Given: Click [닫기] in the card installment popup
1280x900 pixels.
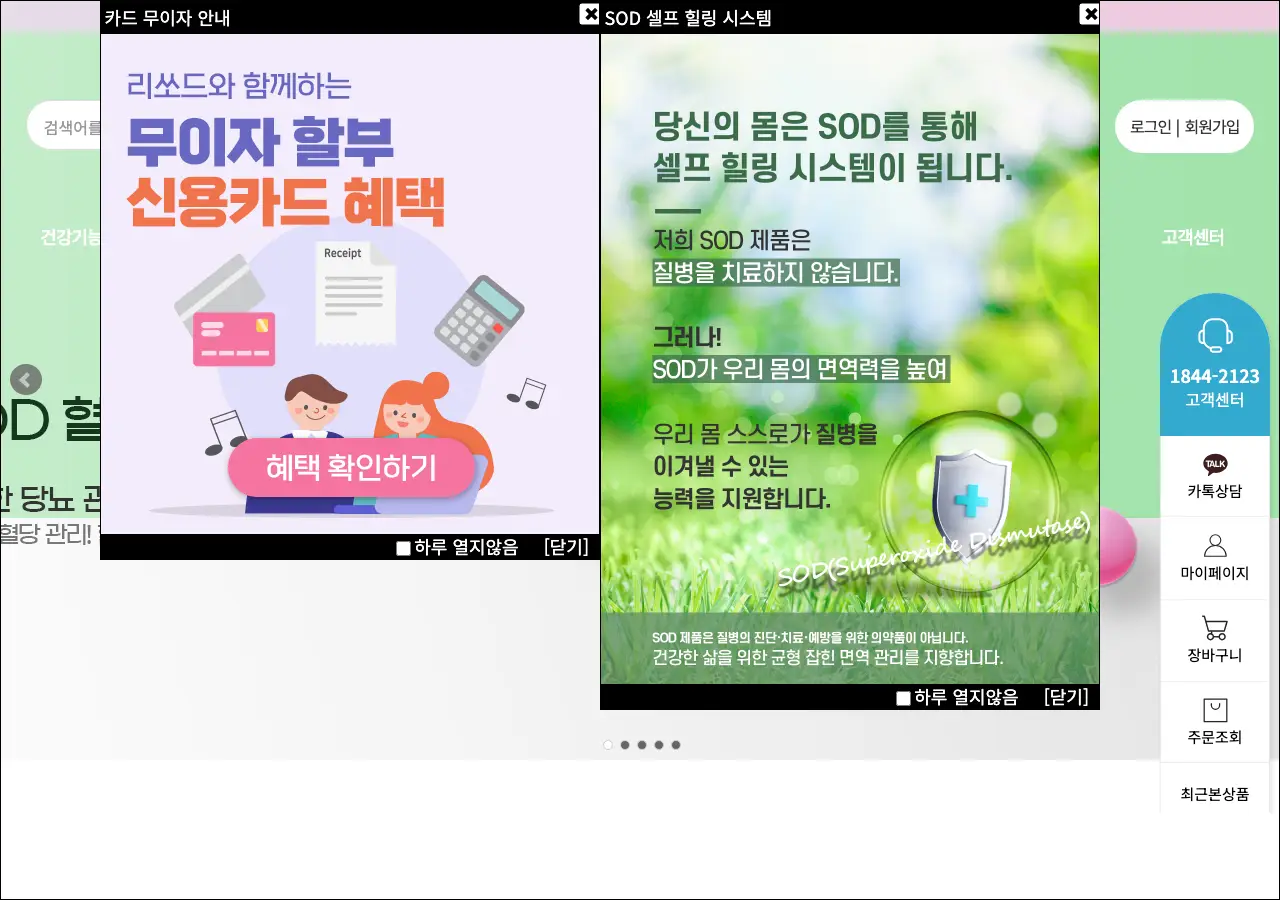Looking at the screenshot, I should pos(566,547).
